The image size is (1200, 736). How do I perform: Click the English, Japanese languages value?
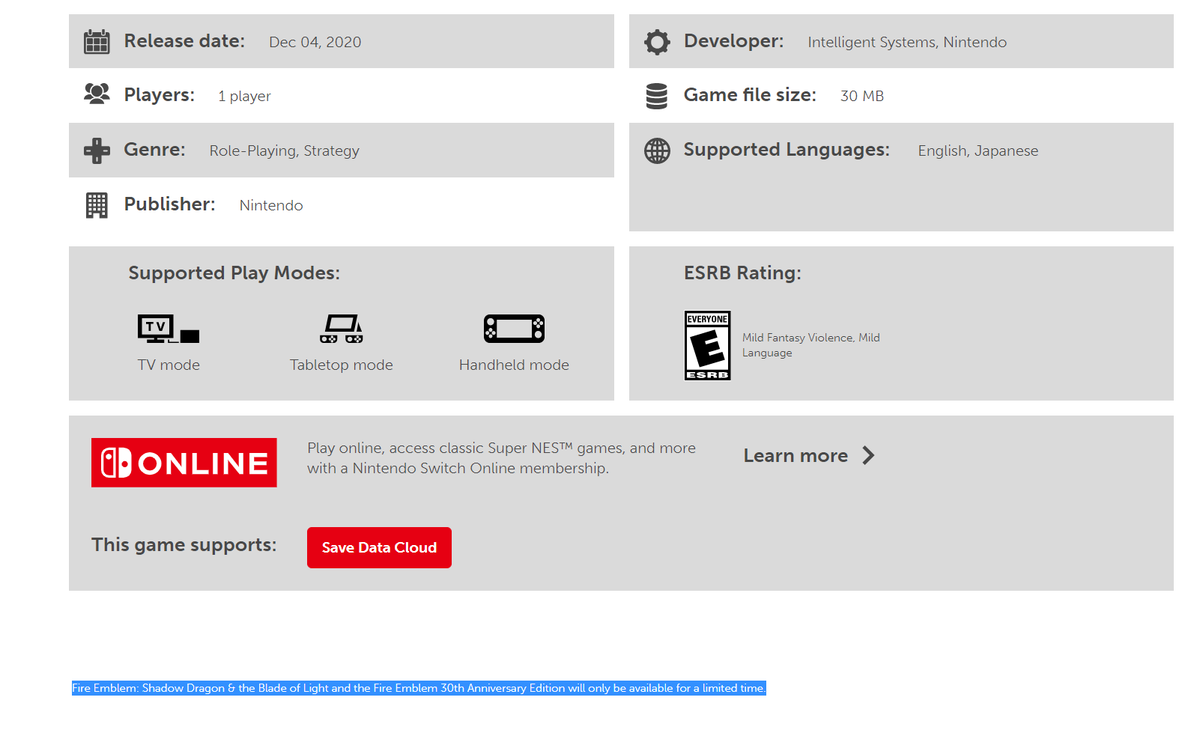click(x=978, y=151)
